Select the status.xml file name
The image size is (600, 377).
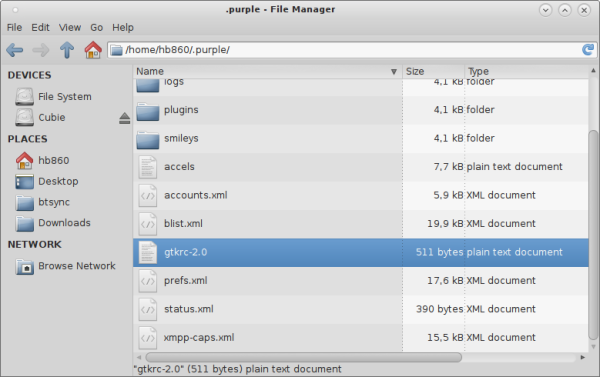point(189,309)
